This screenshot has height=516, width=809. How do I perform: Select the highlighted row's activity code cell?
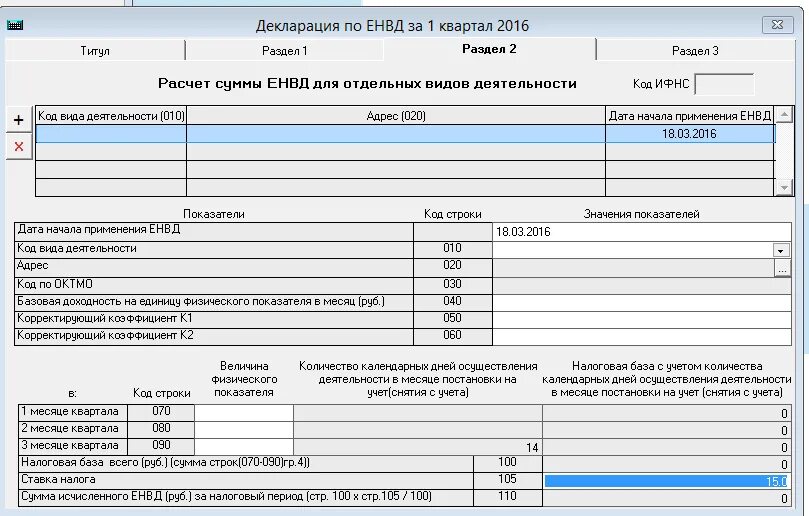[111, 134]
